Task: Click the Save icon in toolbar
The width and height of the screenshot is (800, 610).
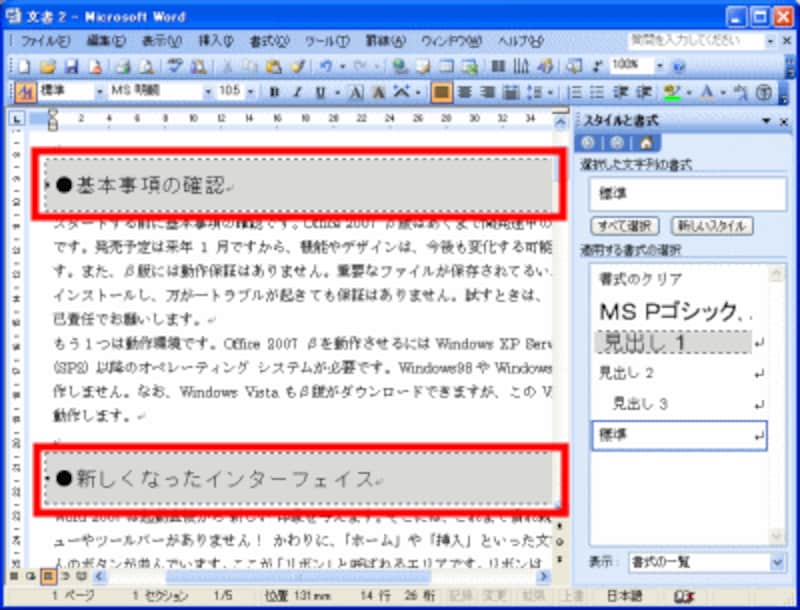Action: coord(71,66)
